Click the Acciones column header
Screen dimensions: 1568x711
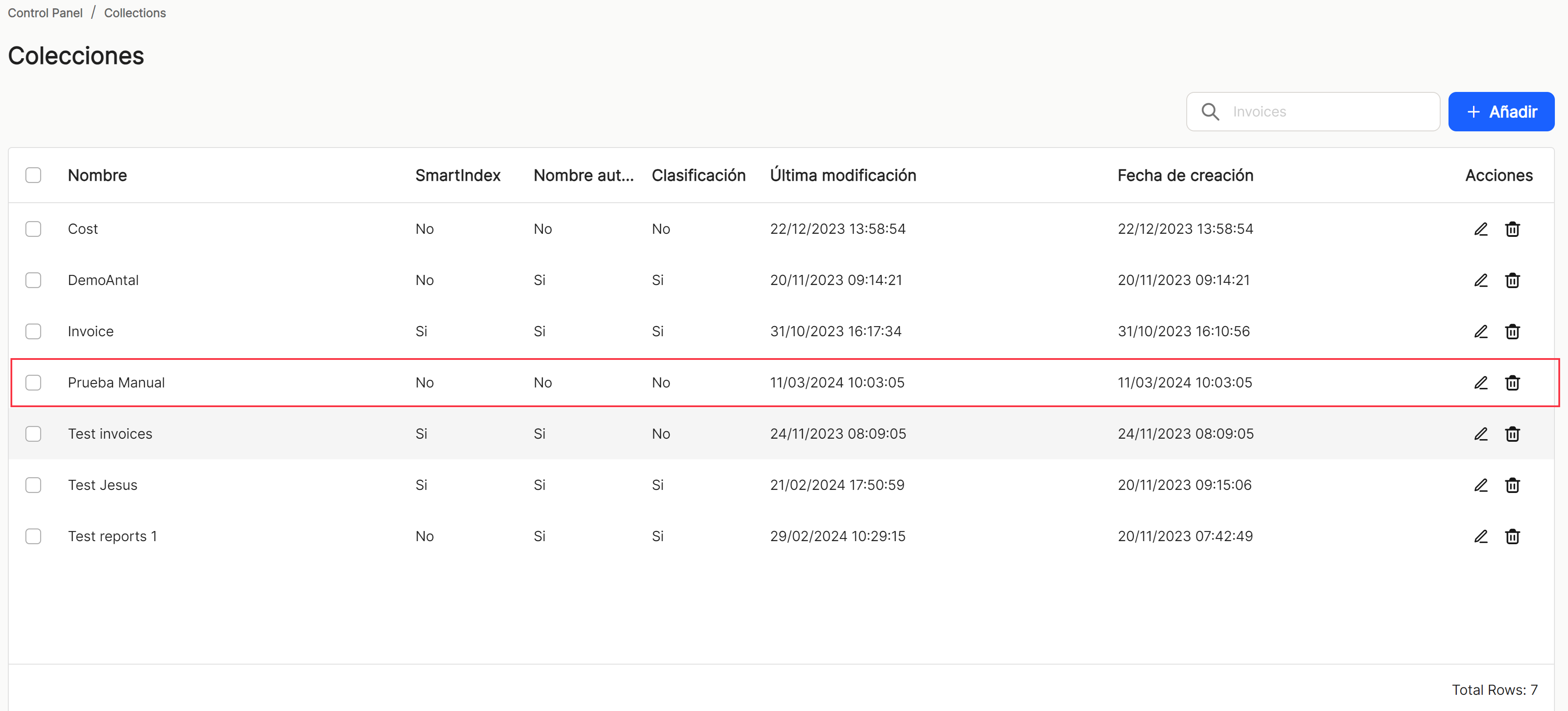point(1498,175)
